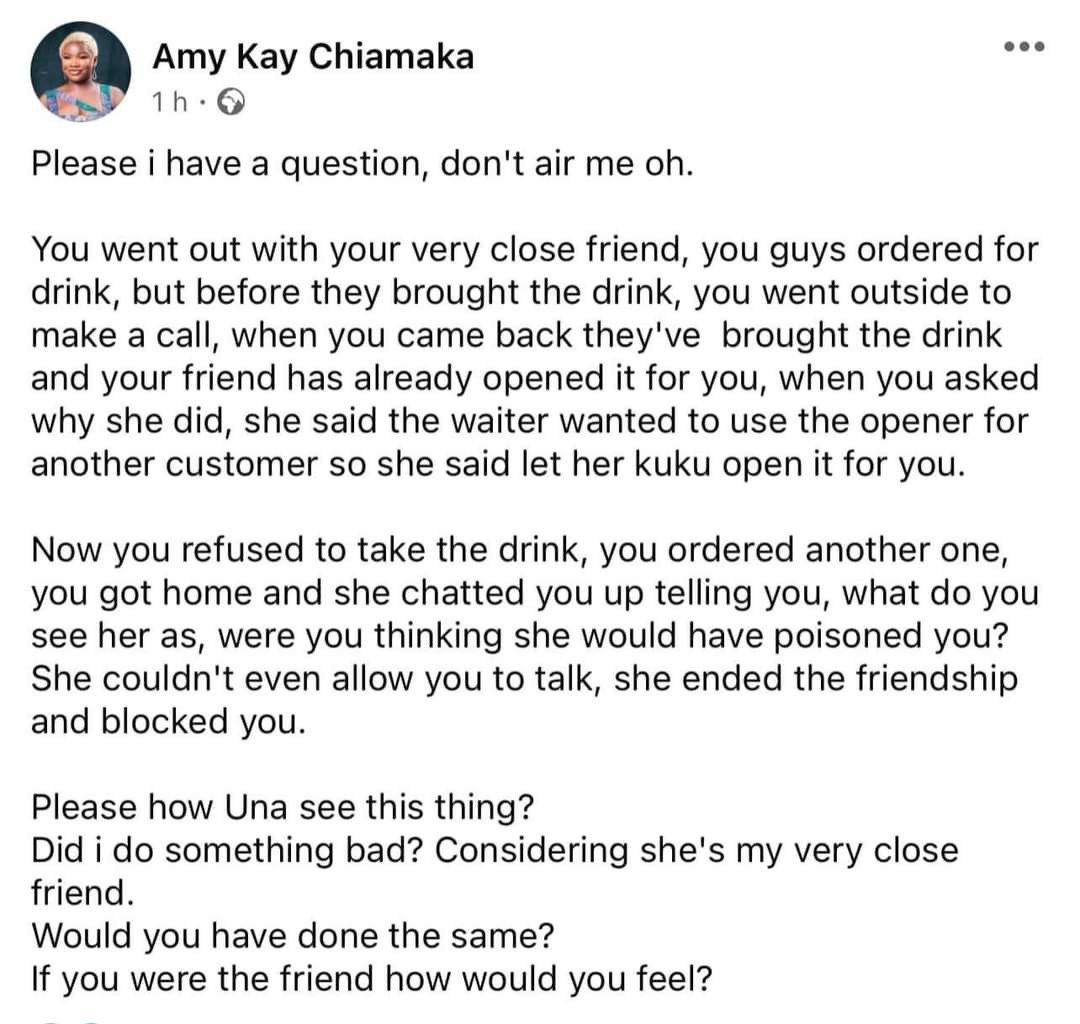Visit the Amy Kay Chiamaka profile name link
This screenshot has height=1024, width=1080.
click(313, 56)
